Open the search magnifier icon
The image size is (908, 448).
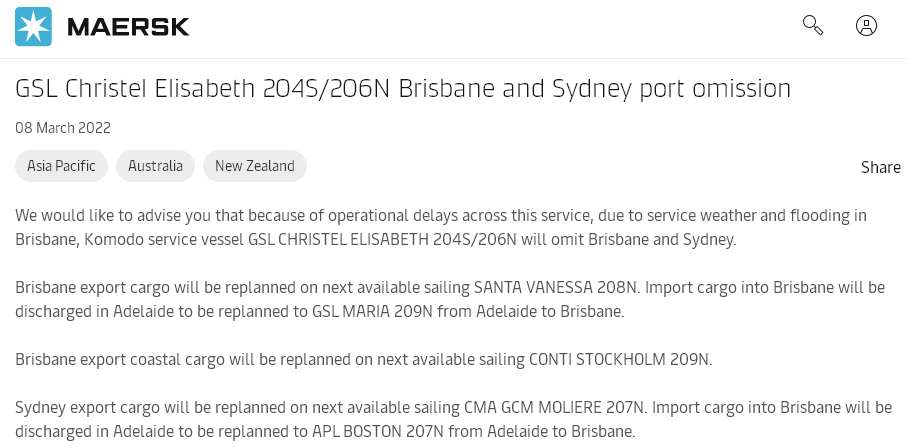click(x=813, y=26)
